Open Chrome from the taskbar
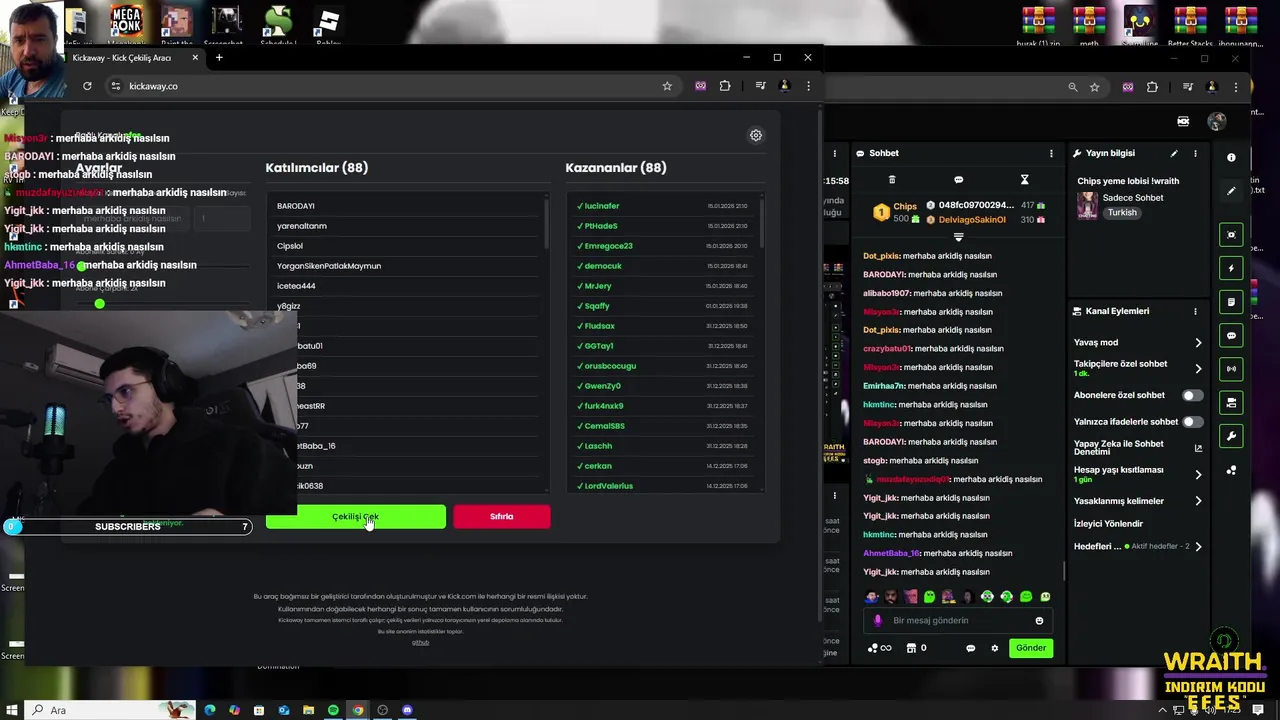 [358, 710]
